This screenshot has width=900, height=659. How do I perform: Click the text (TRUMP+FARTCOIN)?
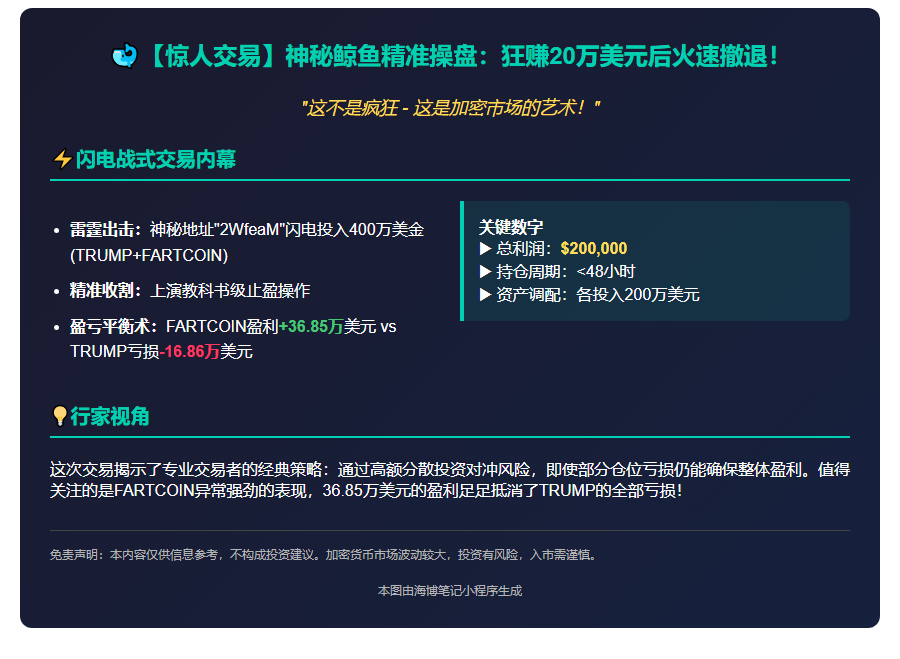(x=149, y=255)
